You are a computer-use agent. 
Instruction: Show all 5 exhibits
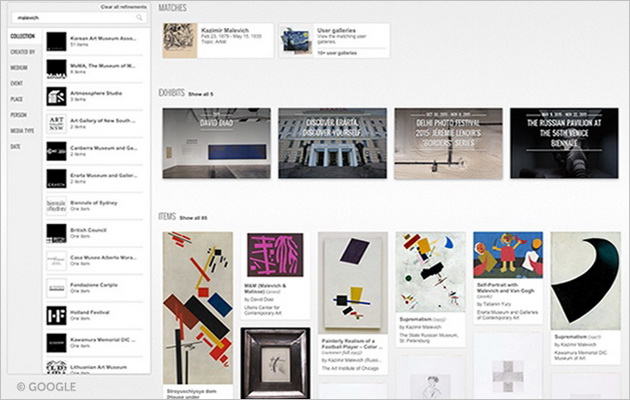tap(201, 94)
